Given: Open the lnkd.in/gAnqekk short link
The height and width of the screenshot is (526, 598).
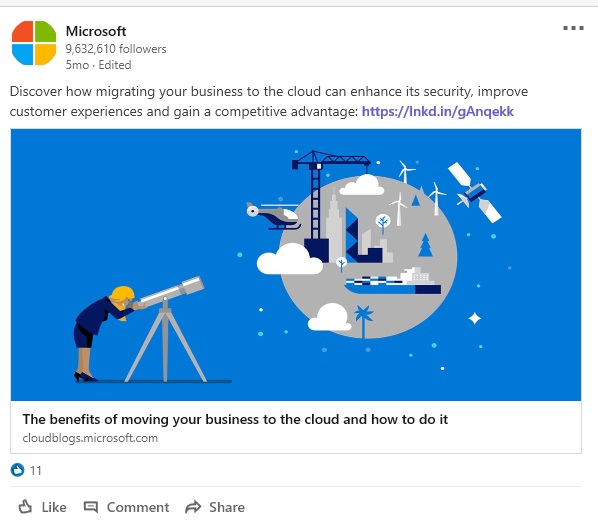Looking at the screenshot, I should 437,111.
